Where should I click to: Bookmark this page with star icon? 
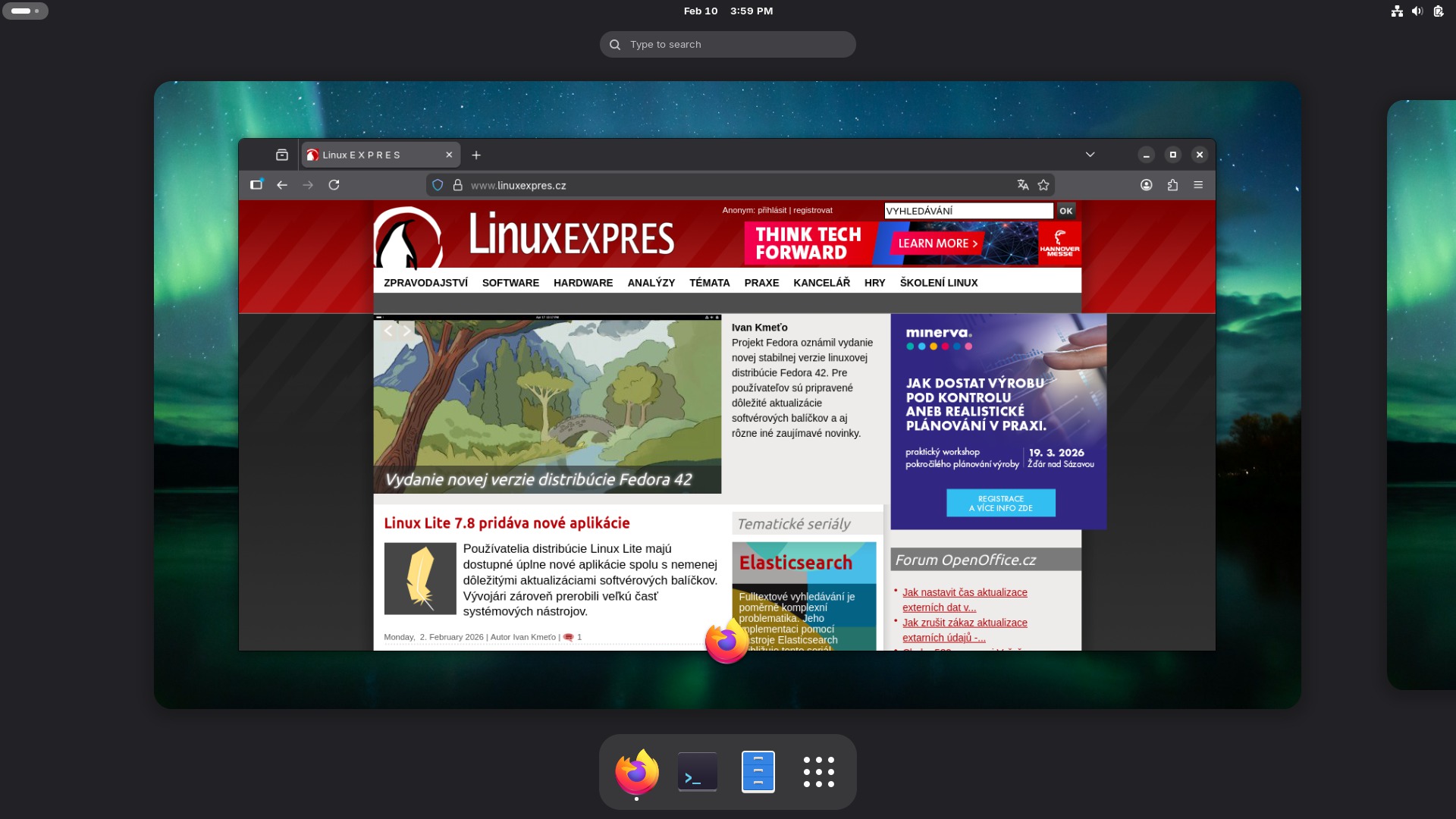(1043, 185)
